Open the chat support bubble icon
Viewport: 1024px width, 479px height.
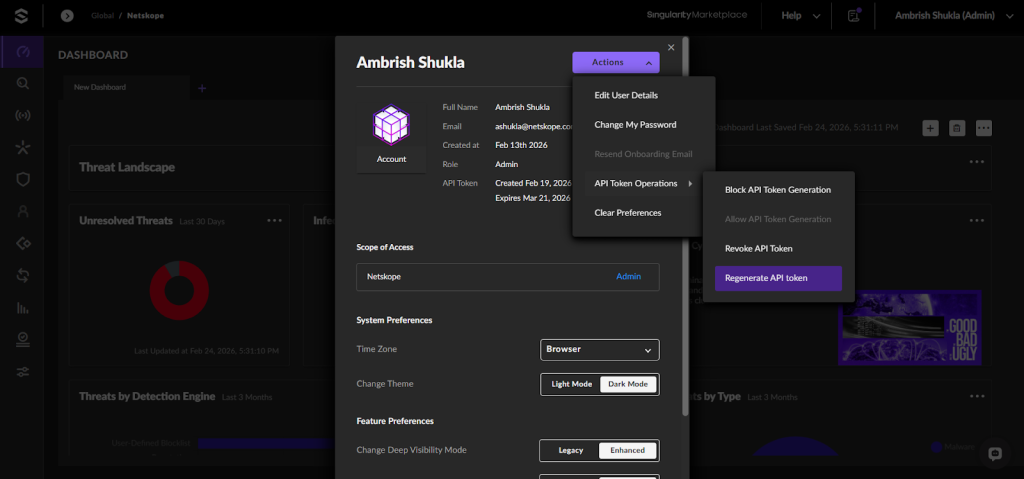[x=995, y=454]
